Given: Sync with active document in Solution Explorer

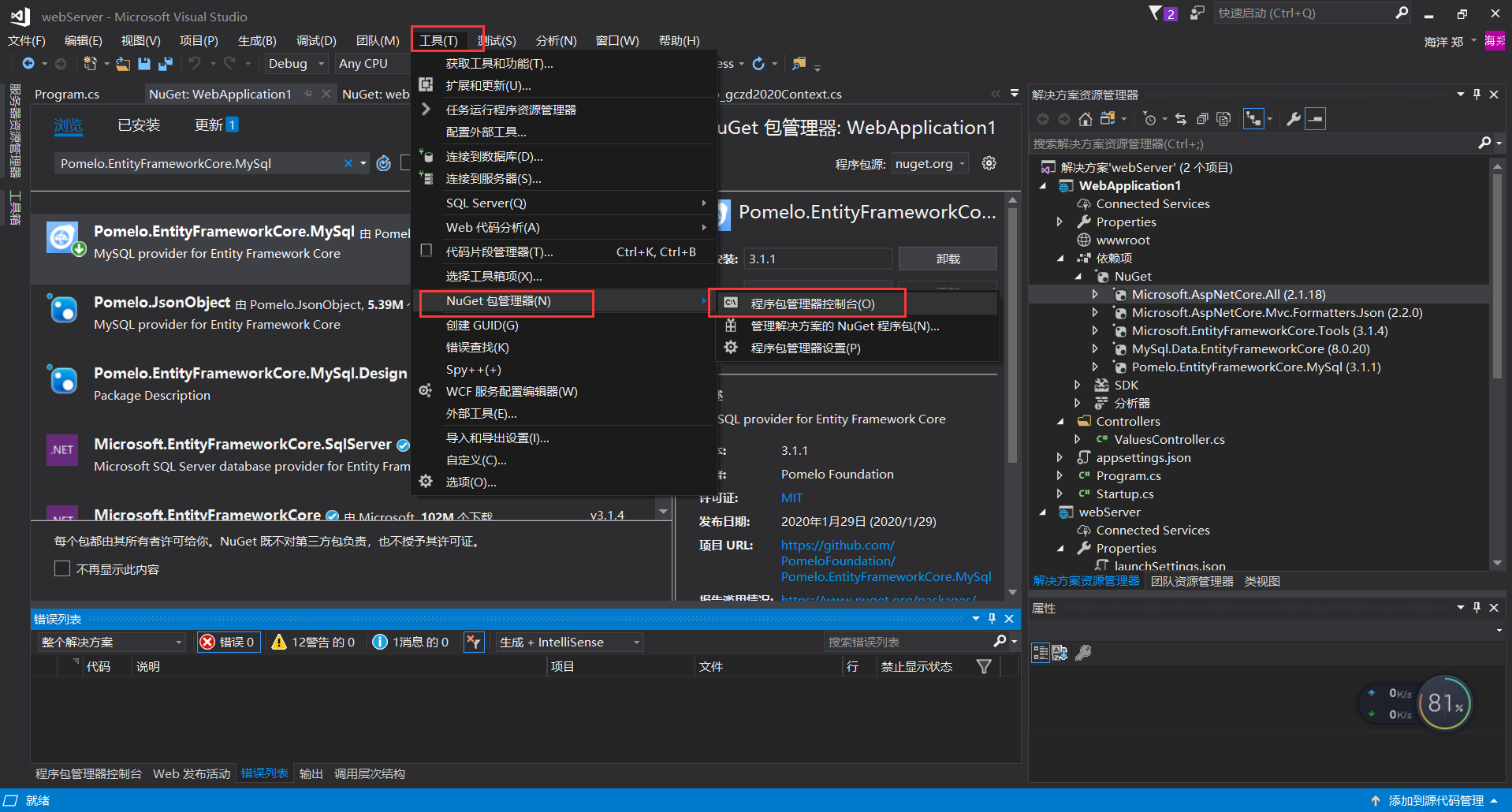Looking at the screenshot, I should coord(1180,119).
